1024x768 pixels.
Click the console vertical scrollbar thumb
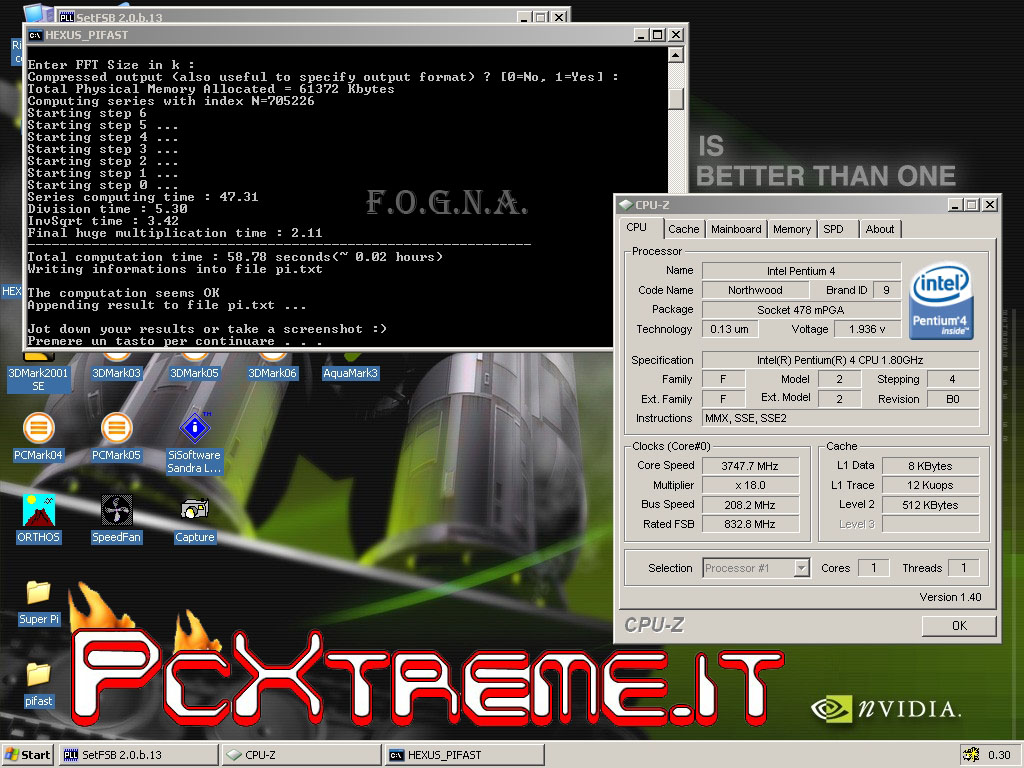[x=676, y=99]
